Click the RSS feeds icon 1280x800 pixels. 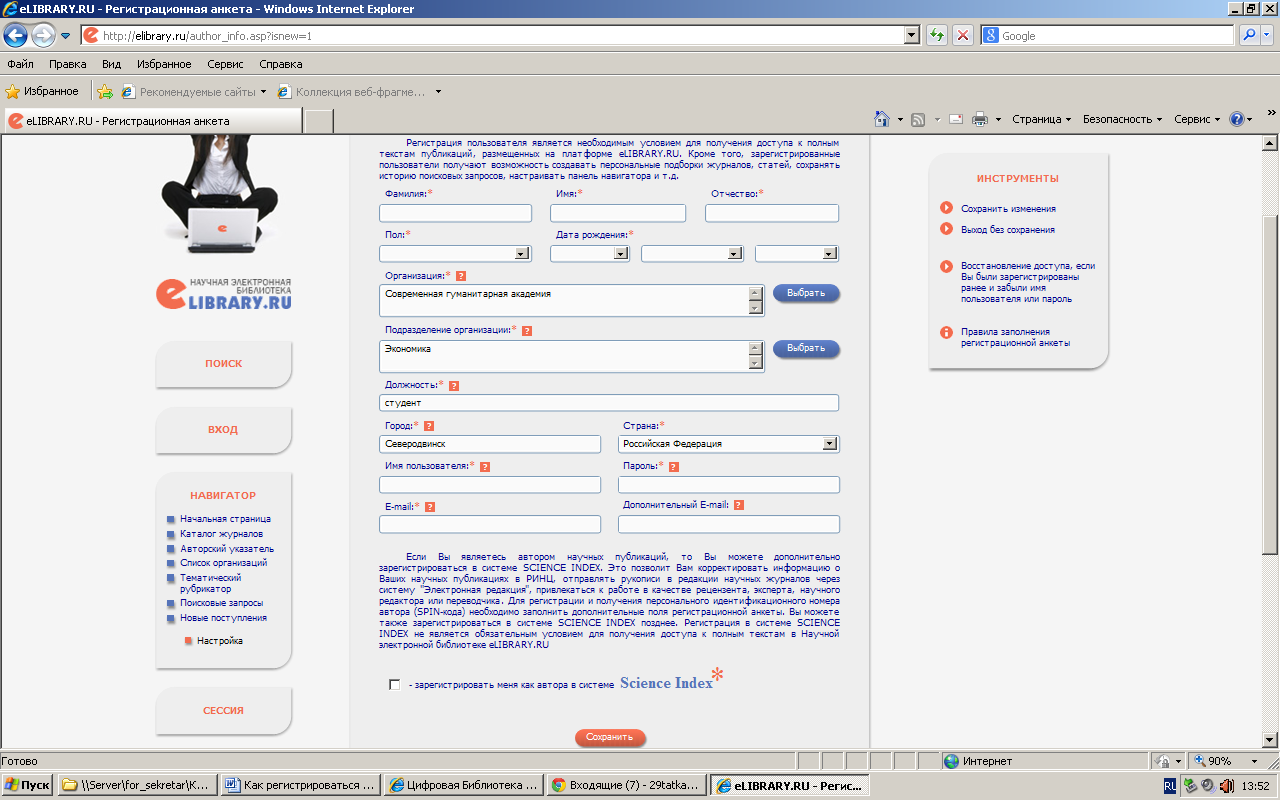click(x=918, y=119)
